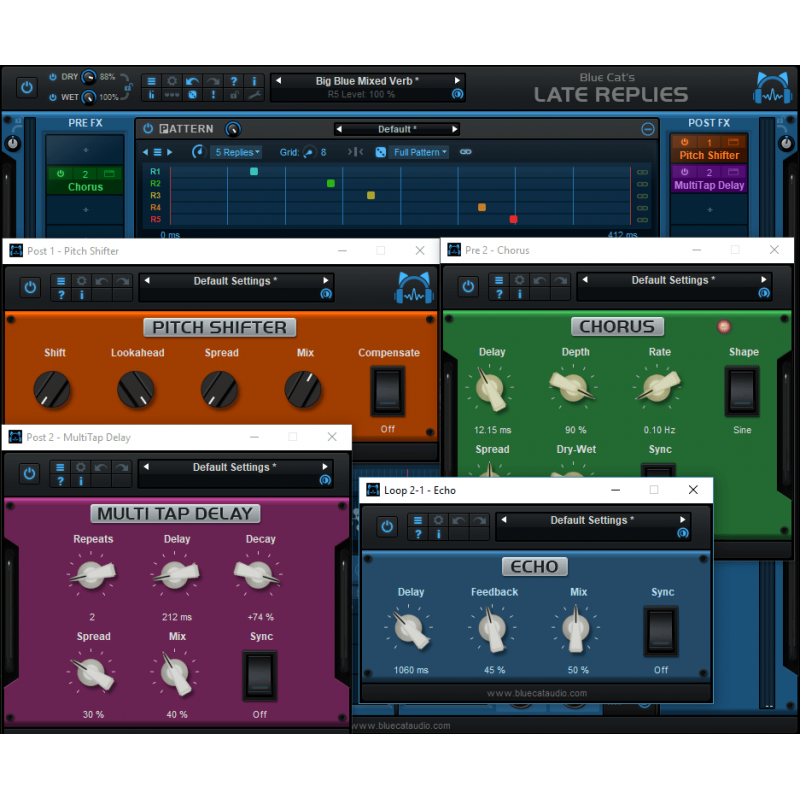Select the Chorus slot in Pre FX
The width and height of the screenshot is (800, 800).
click(x=85, y=186)
